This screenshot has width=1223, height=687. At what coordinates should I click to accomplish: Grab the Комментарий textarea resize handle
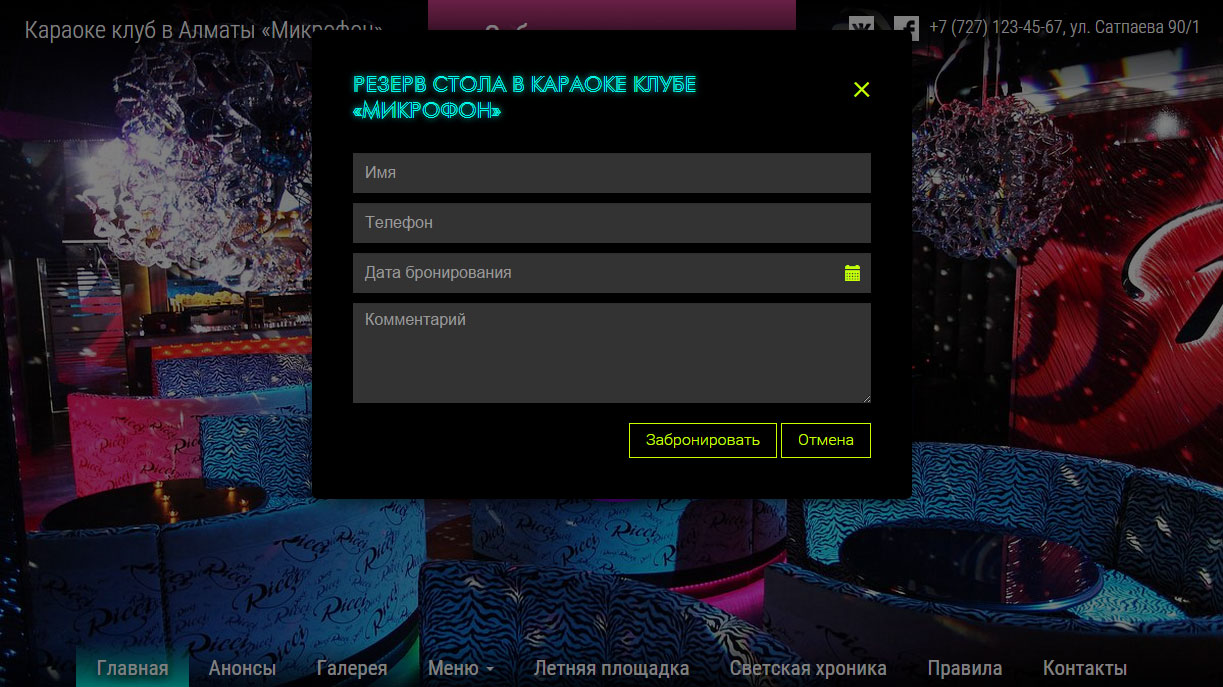(865, 397)
